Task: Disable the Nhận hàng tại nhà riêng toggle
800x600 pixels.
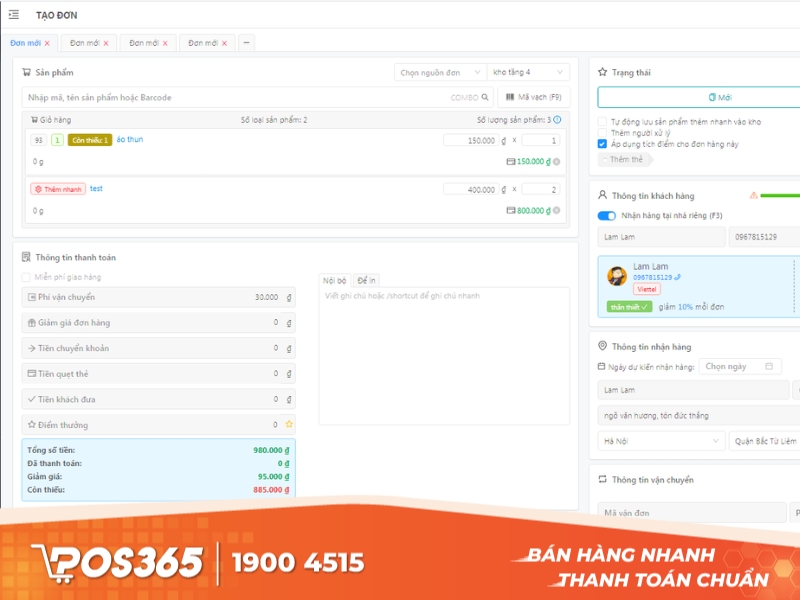Action: click(x=608, y=213)
